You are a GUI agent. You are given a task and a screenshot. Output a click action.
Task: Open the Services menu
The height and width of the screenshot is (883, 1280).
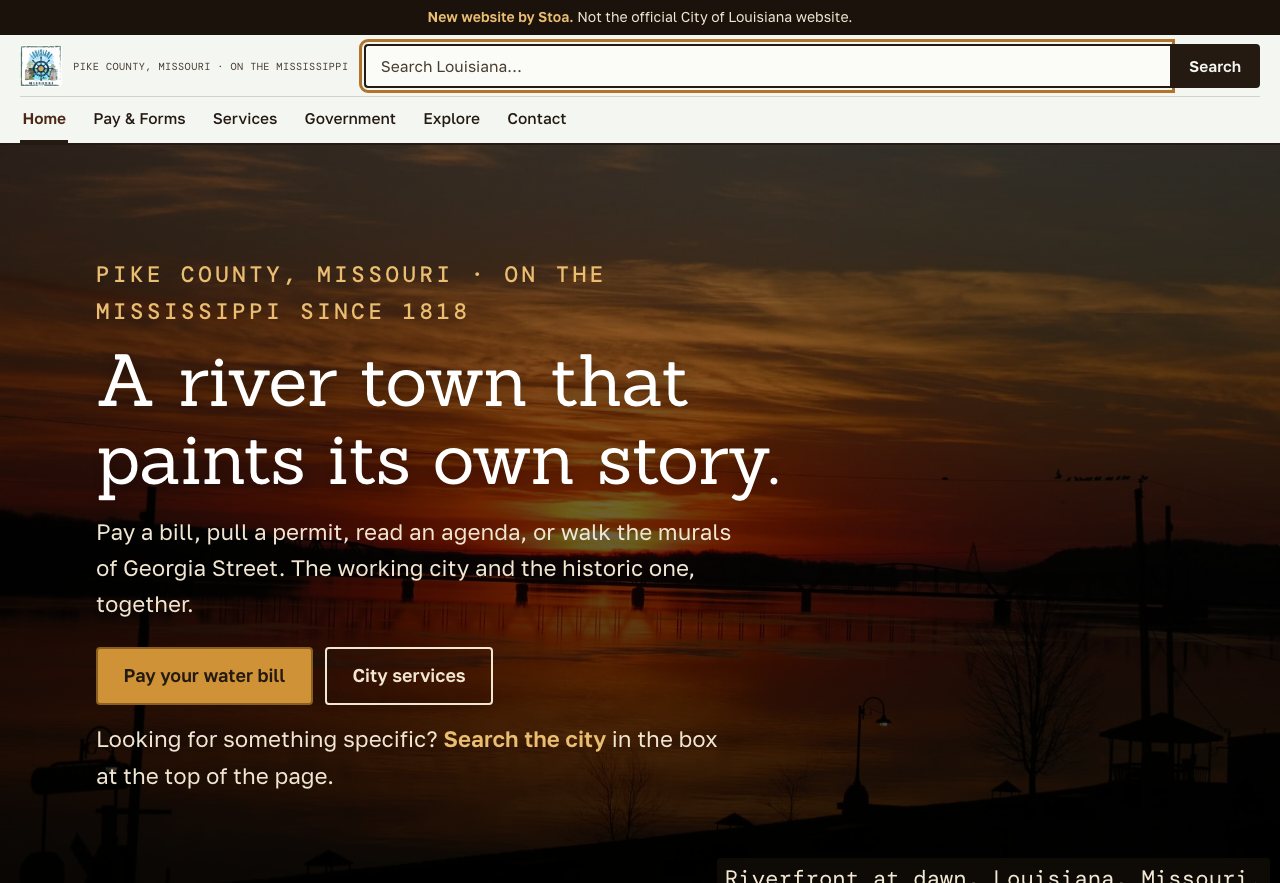click(x=245, y=119)
